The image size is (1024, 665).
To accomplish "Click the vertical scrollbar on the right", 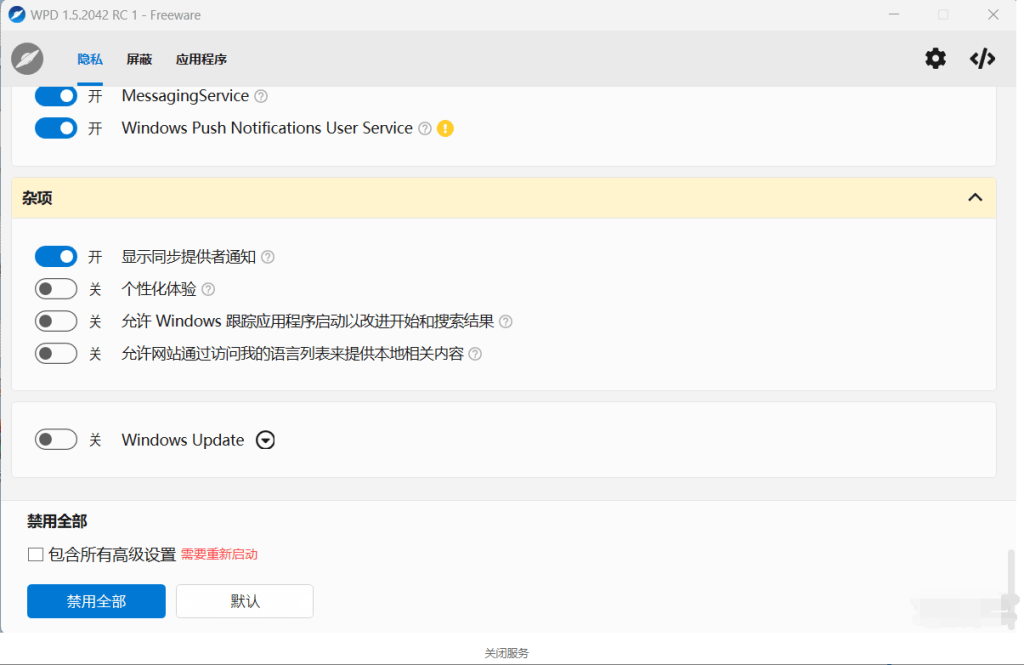I will point(1010,580).
